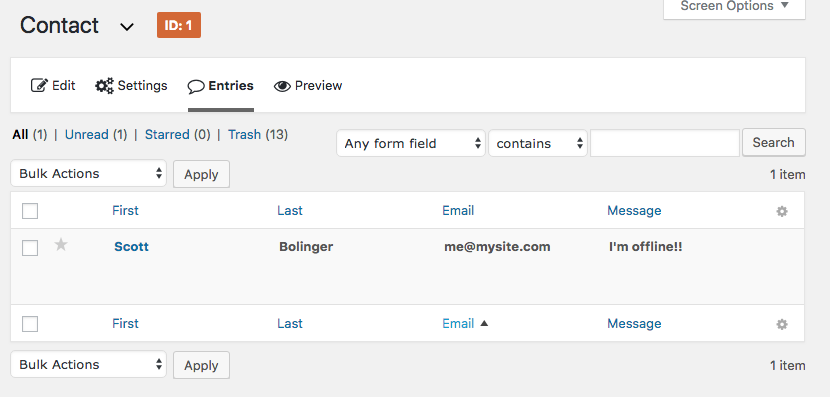Click the Preview eye icon
Screen dimensions: 830x397
[x=282, y=86]
